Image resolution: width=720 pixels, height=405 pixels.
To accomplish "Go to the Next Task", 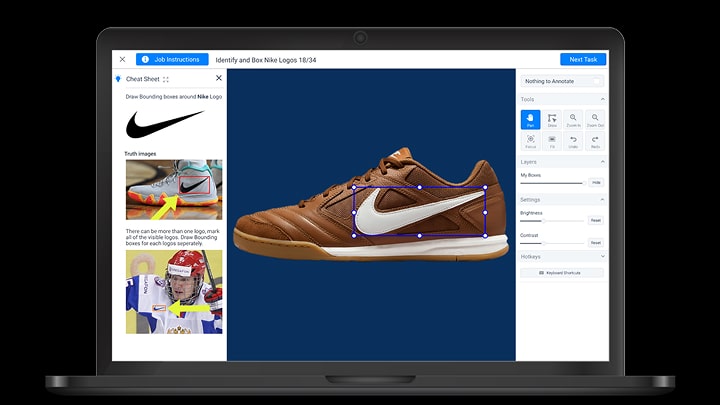I will tap(582, 60).
